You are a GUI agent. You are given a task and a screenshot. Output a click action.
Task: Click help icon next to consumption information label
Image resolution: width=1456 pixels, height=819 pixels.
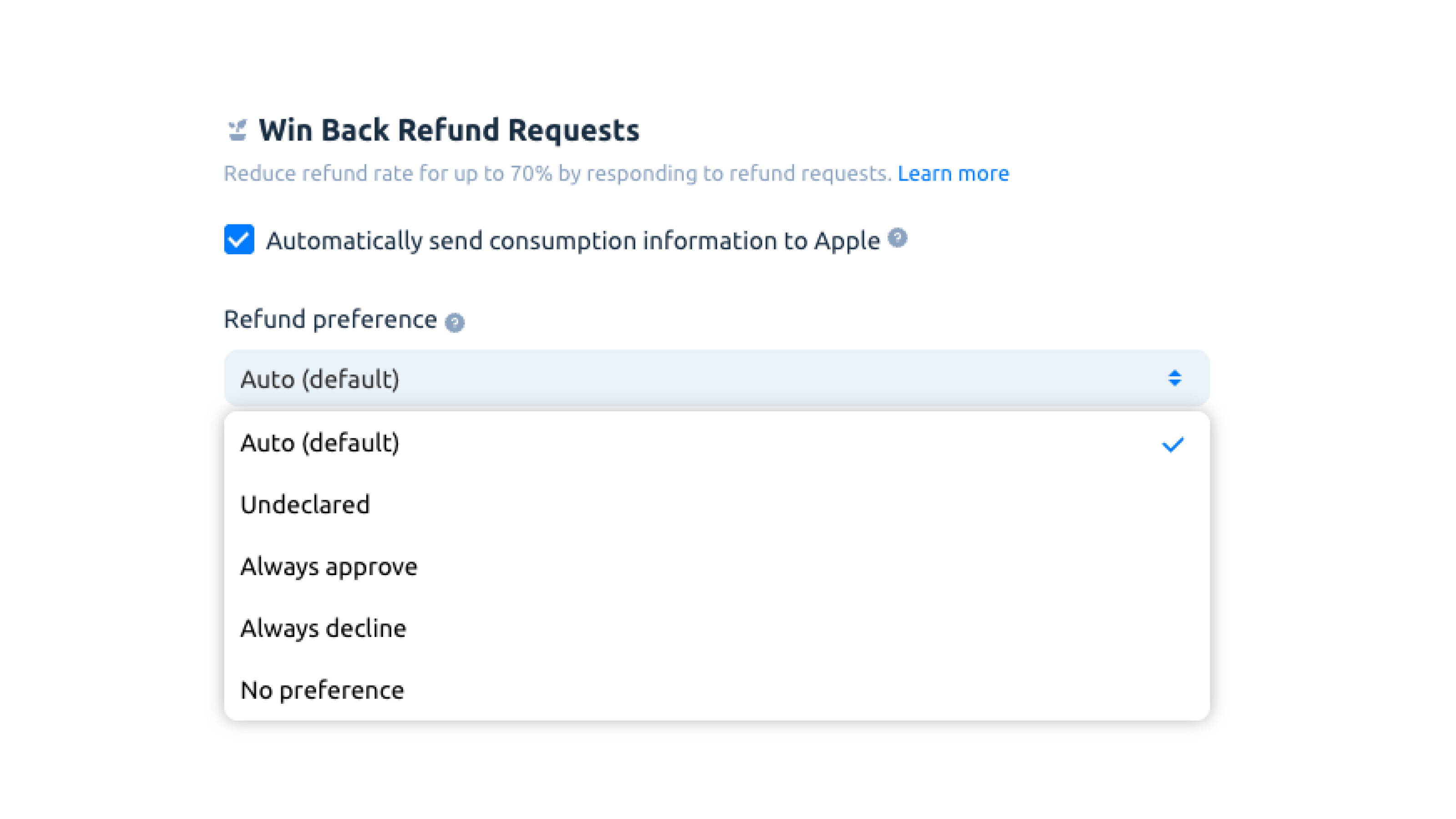coord(897,238)
